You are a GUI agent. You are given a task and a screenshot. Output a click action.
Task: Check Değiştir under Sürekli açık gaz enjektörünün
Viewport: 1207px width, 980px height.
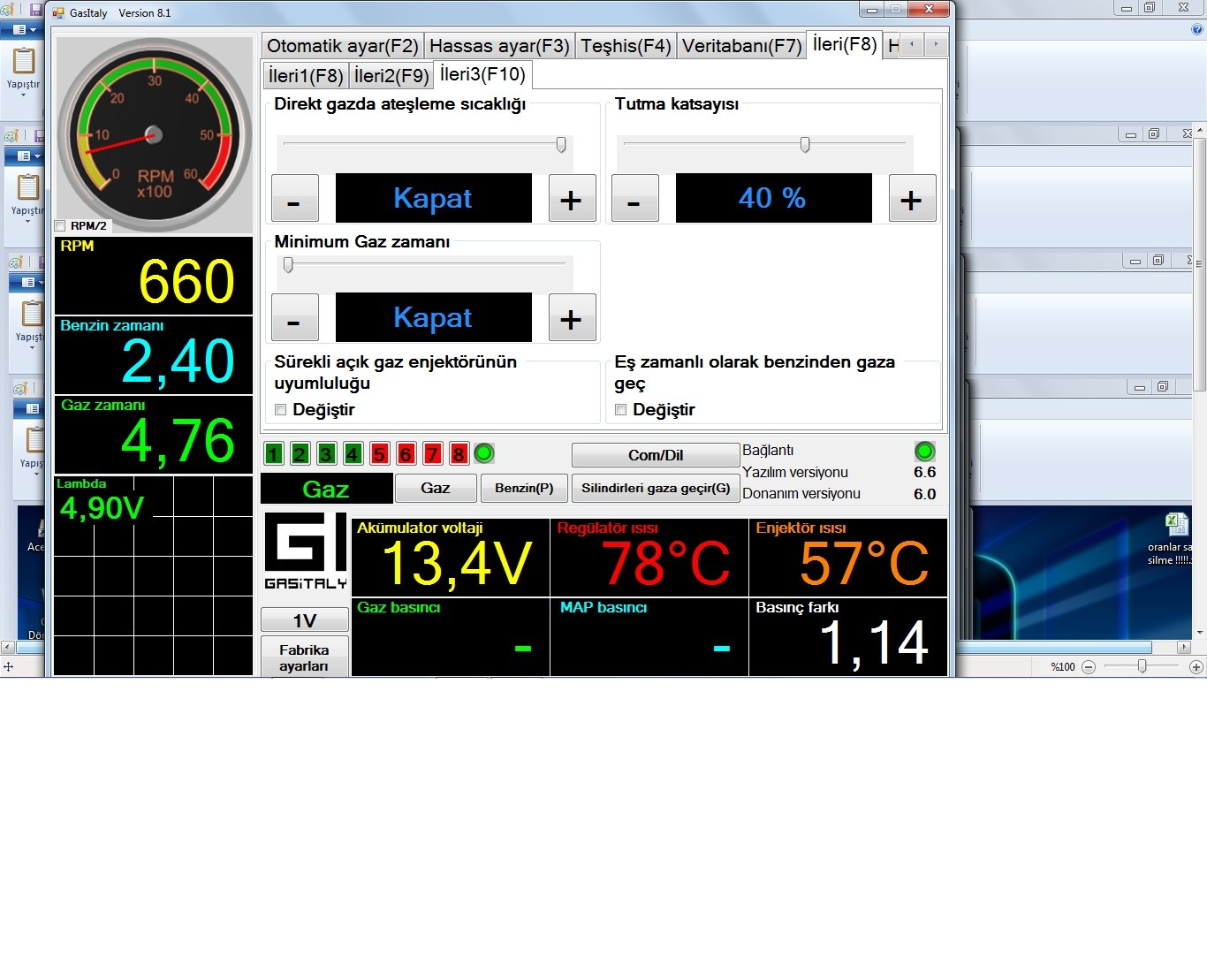pos(281,410)
